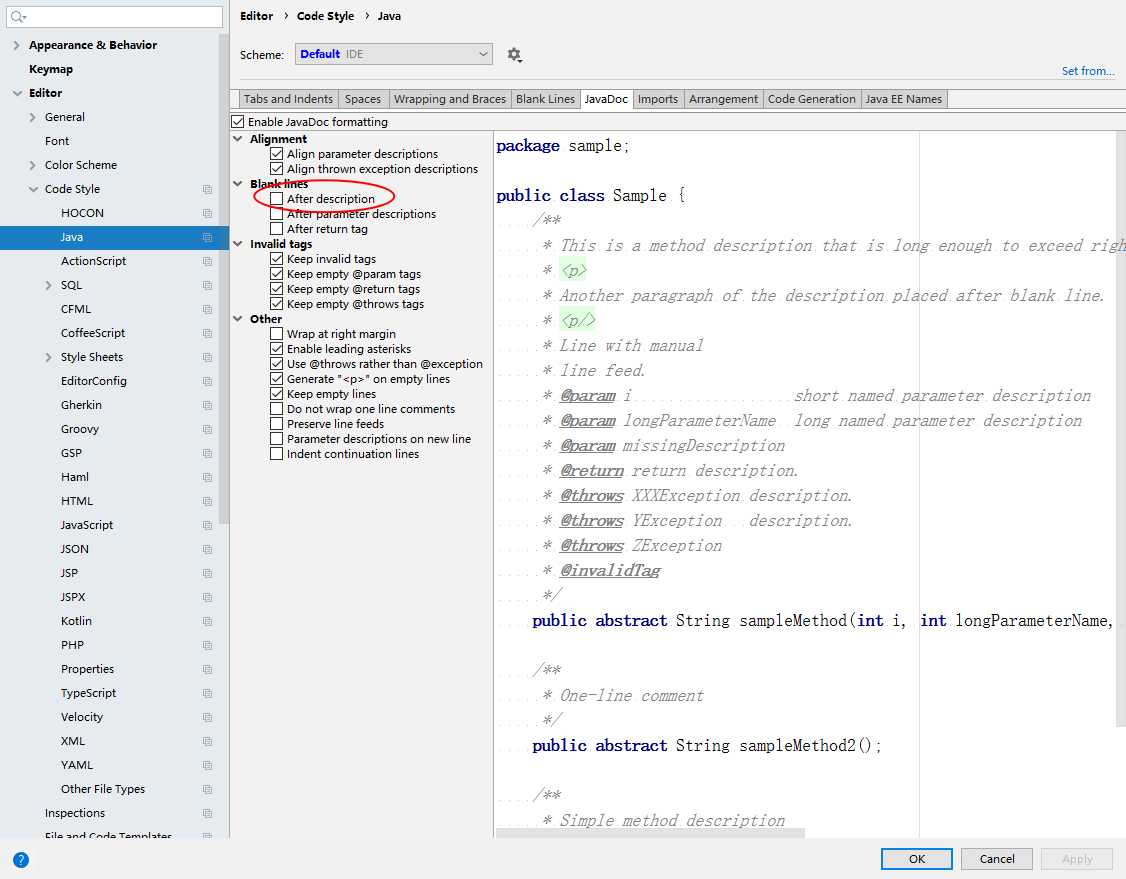Switch to the Imports tab
This screenshot has height=879, width=1126.
point(658,99)
